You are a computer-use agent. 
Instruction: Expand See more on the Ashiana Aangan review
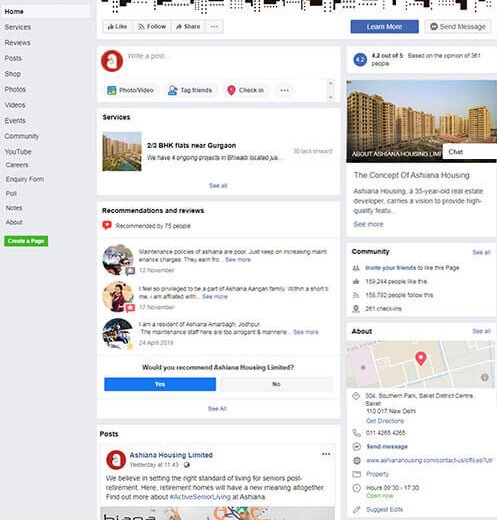tap(215, 297)
